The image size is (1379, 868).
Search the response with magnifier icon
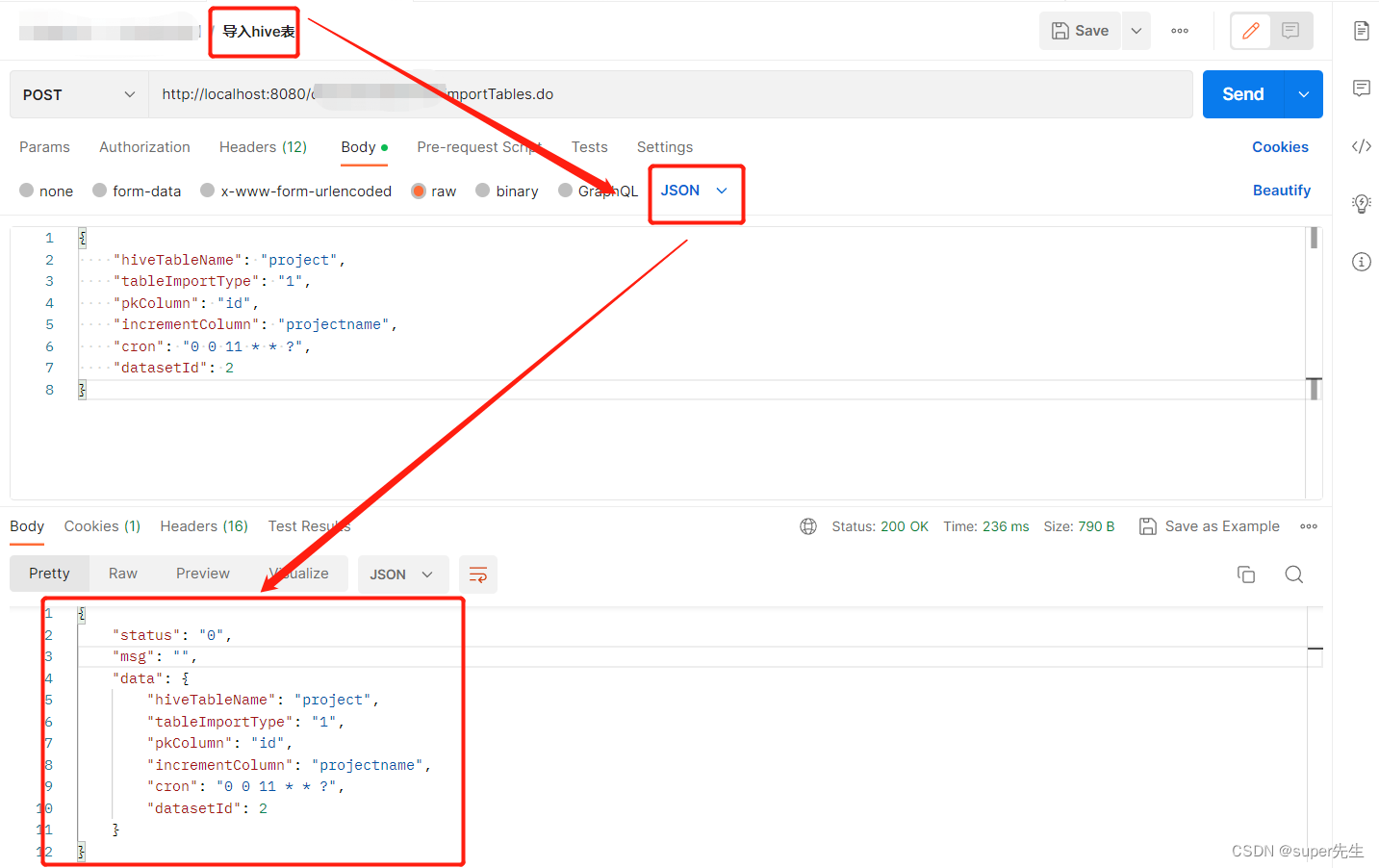coord(1294,574)
